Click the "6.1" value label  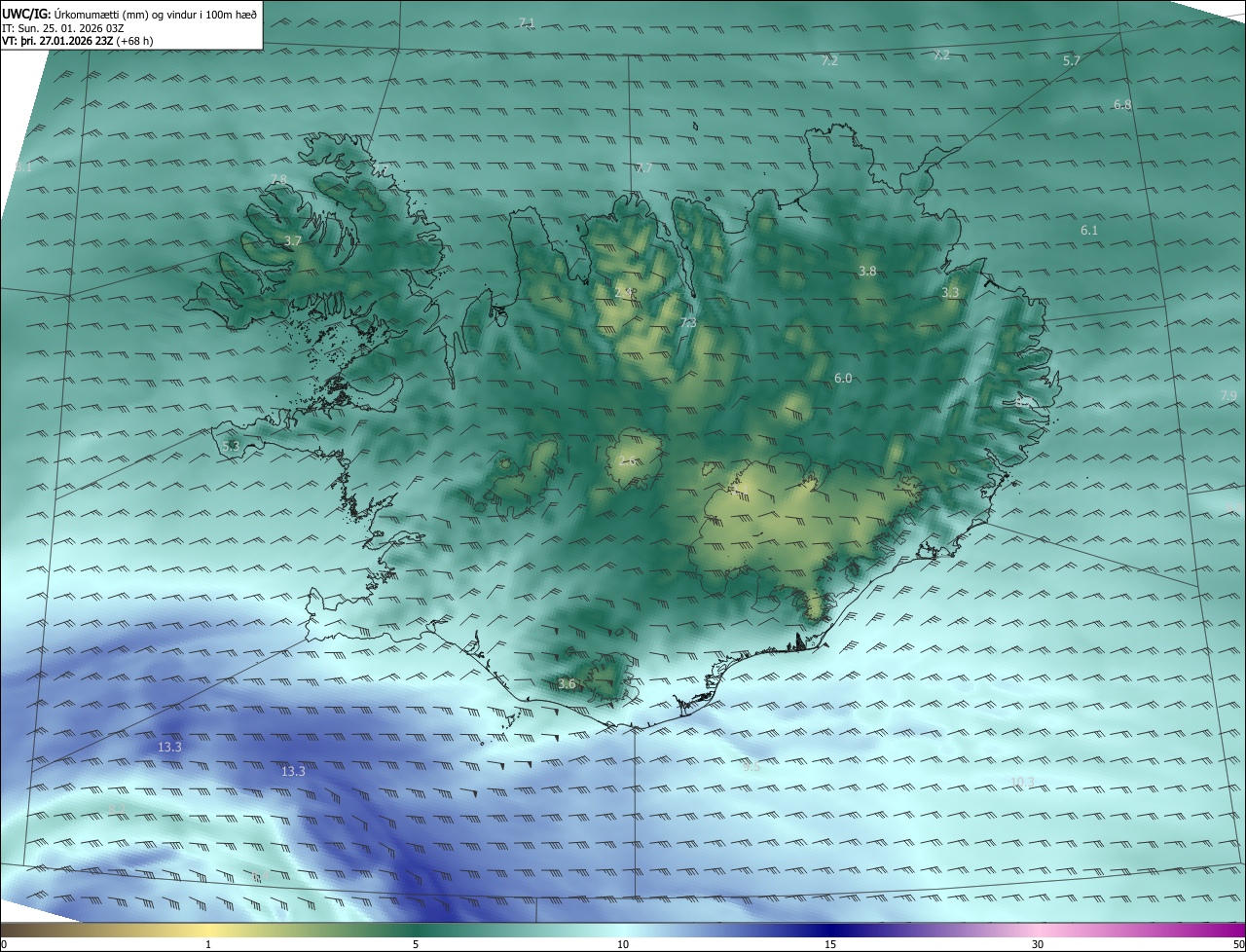point(1089,230)
